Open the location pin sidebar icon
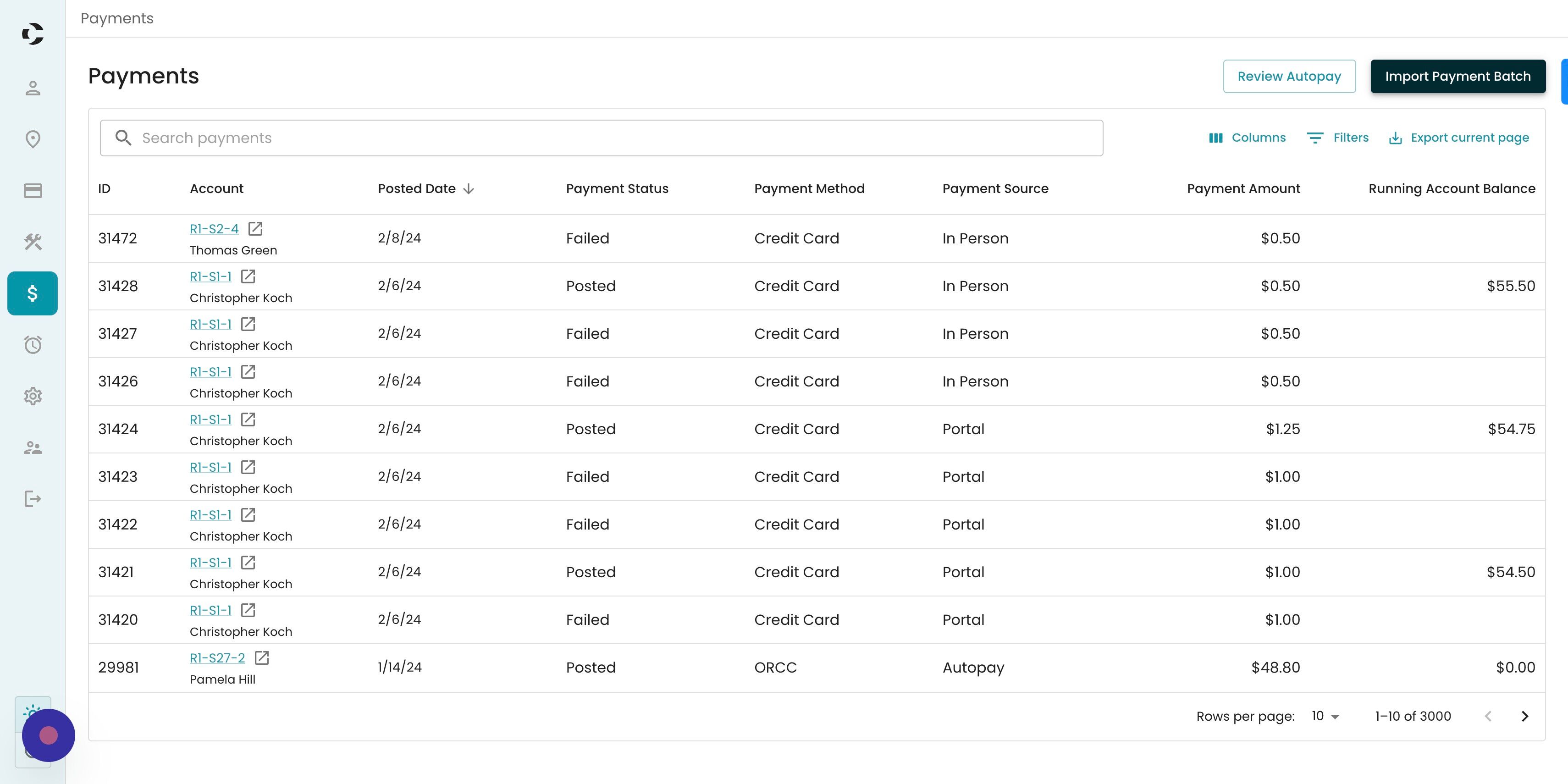 [x=33, y=139]
